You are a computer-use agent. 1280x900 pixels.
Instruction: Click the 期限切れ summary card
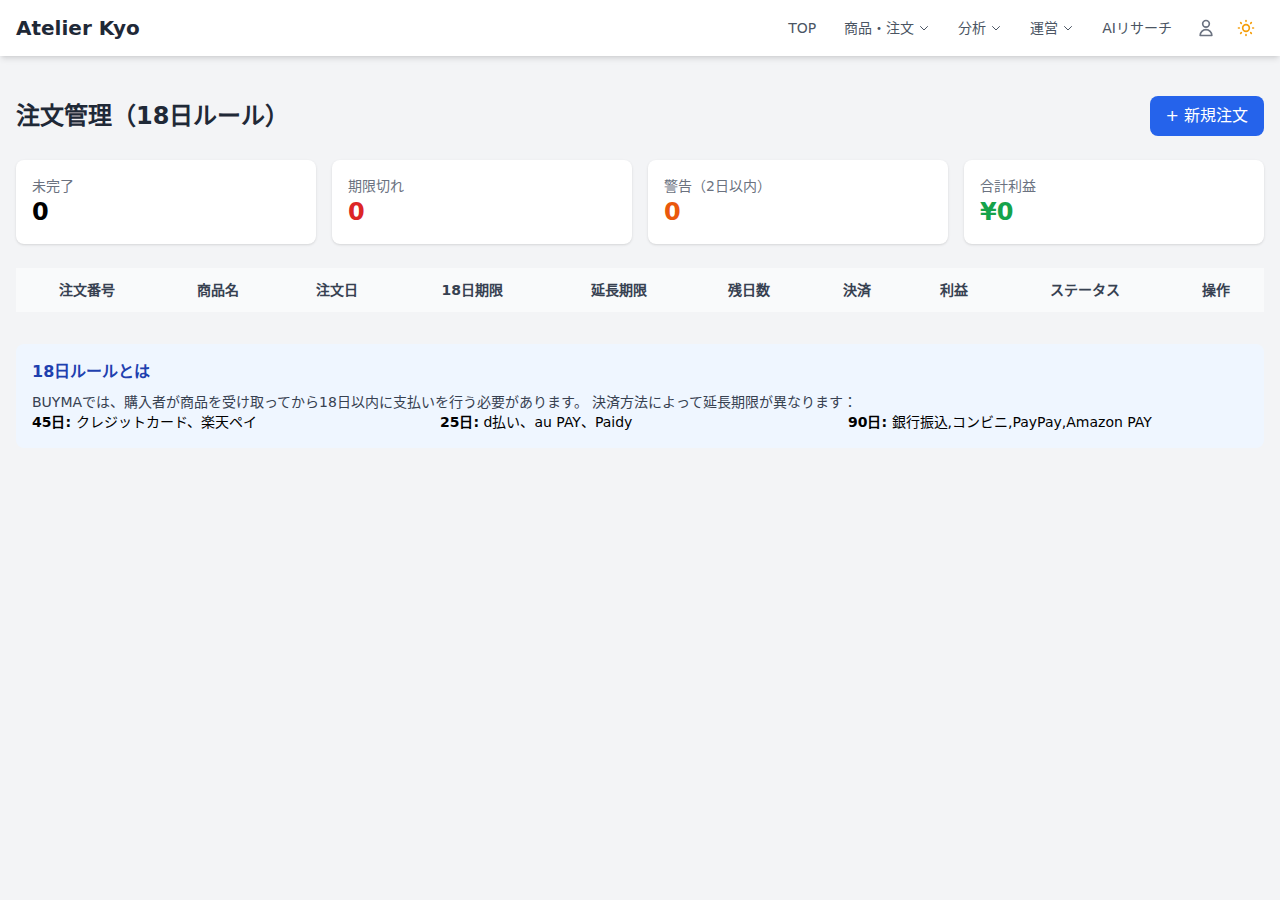pos(482,202)
